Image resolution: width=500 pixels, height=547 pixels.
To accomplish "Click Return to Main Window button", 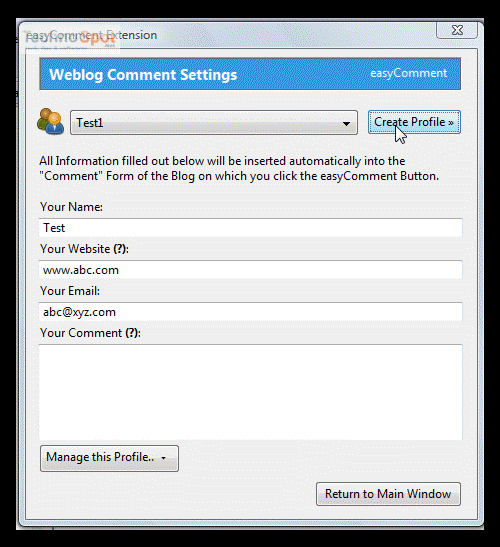I will click(388, 494).
